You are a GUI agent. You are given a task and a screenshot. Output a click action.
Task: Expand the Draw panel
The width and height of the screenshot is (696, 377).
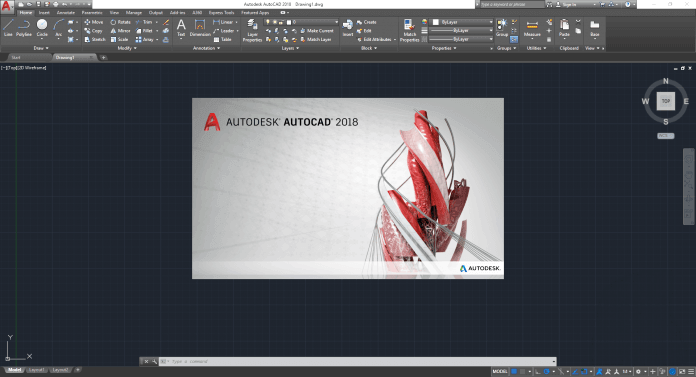[x=41, y=48]
